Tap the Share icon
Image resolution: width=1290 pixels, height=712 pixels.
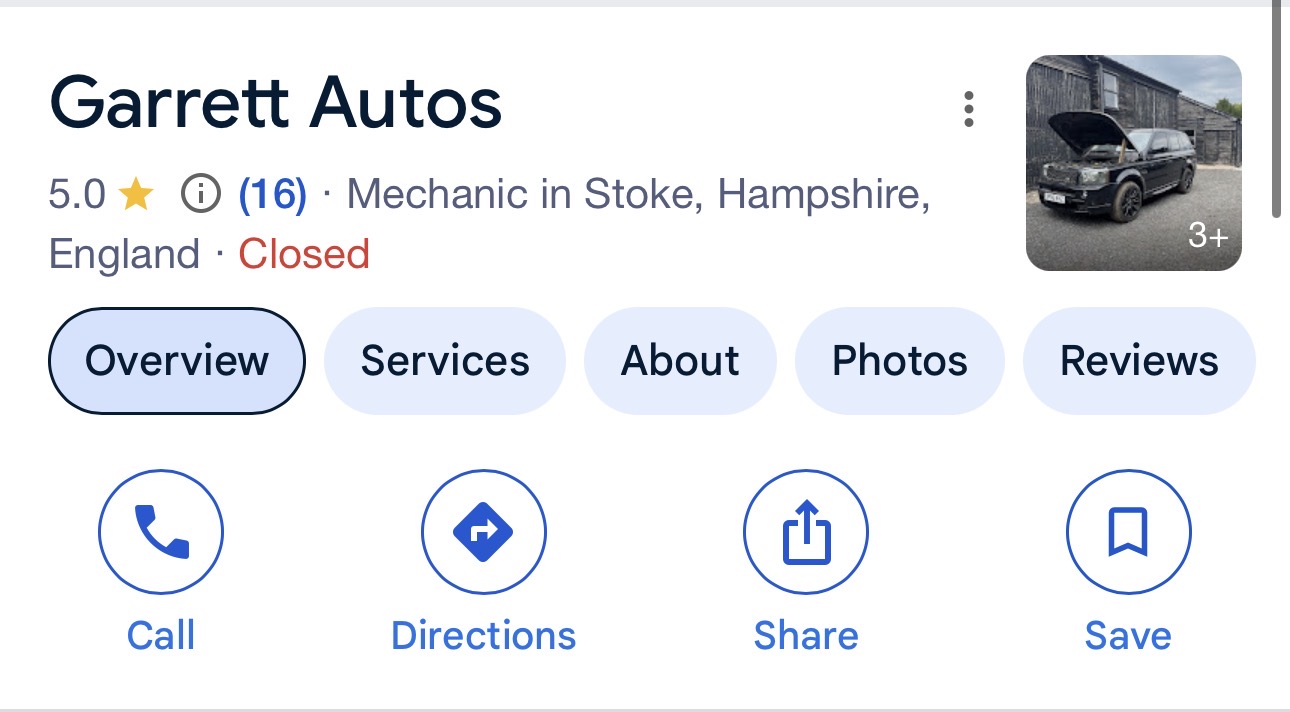[x=805, y=532]
